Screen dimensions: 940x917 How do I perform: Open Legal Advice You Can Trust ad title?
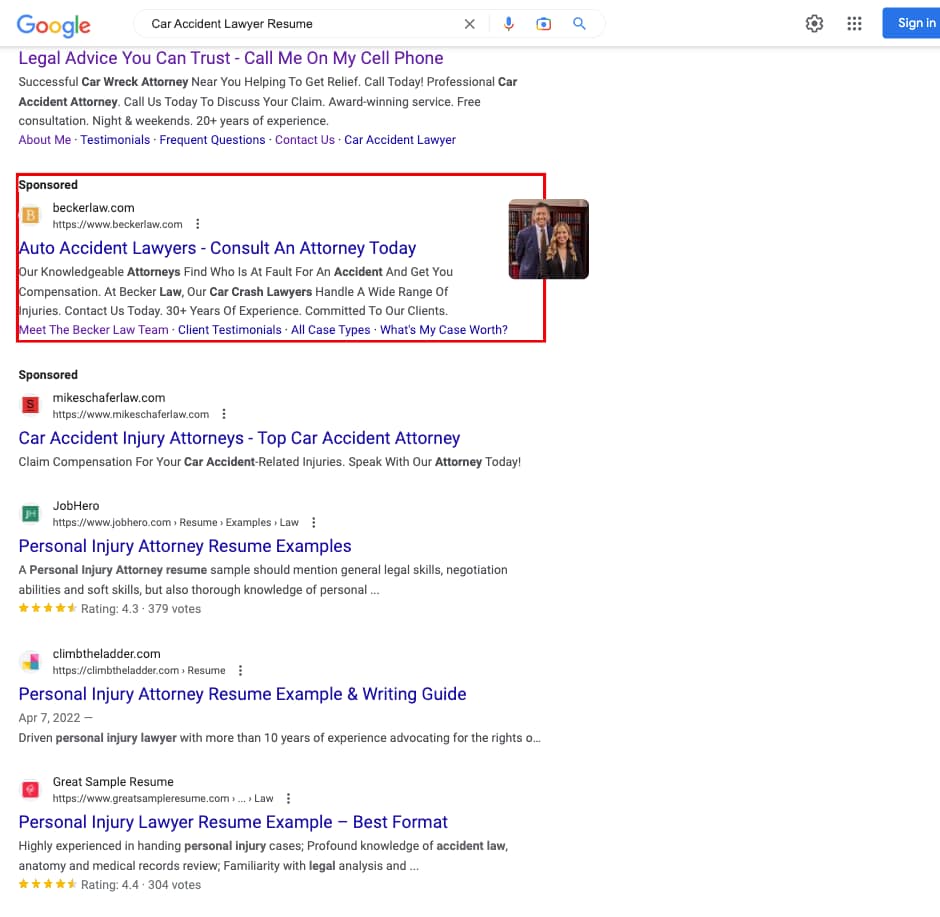click(231, 58)
